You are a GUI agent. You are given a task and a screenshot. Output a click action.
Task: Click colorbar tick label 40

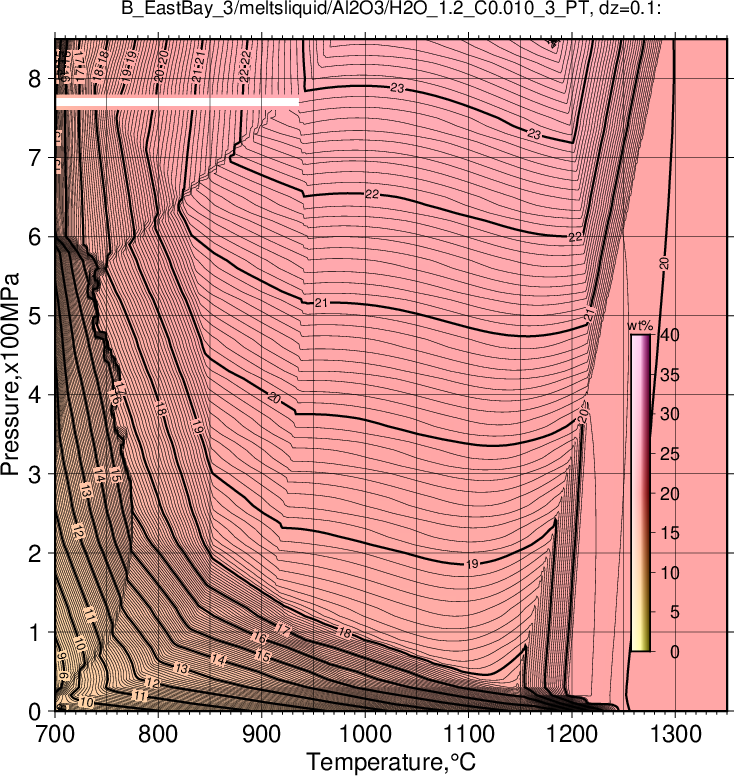click(670, 335)
